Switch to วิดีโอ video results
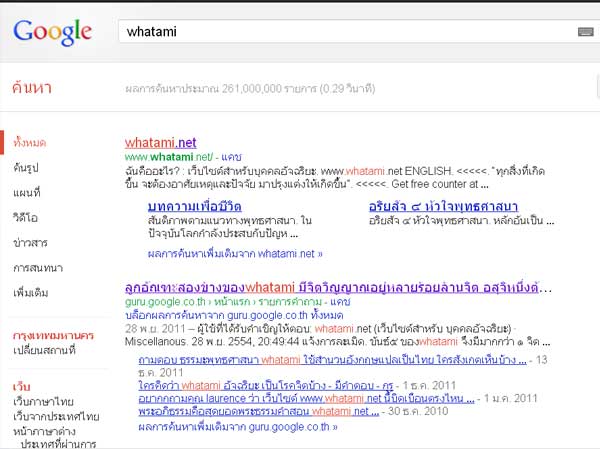This screenshot has height=449, width=600. tap(25, 217)
